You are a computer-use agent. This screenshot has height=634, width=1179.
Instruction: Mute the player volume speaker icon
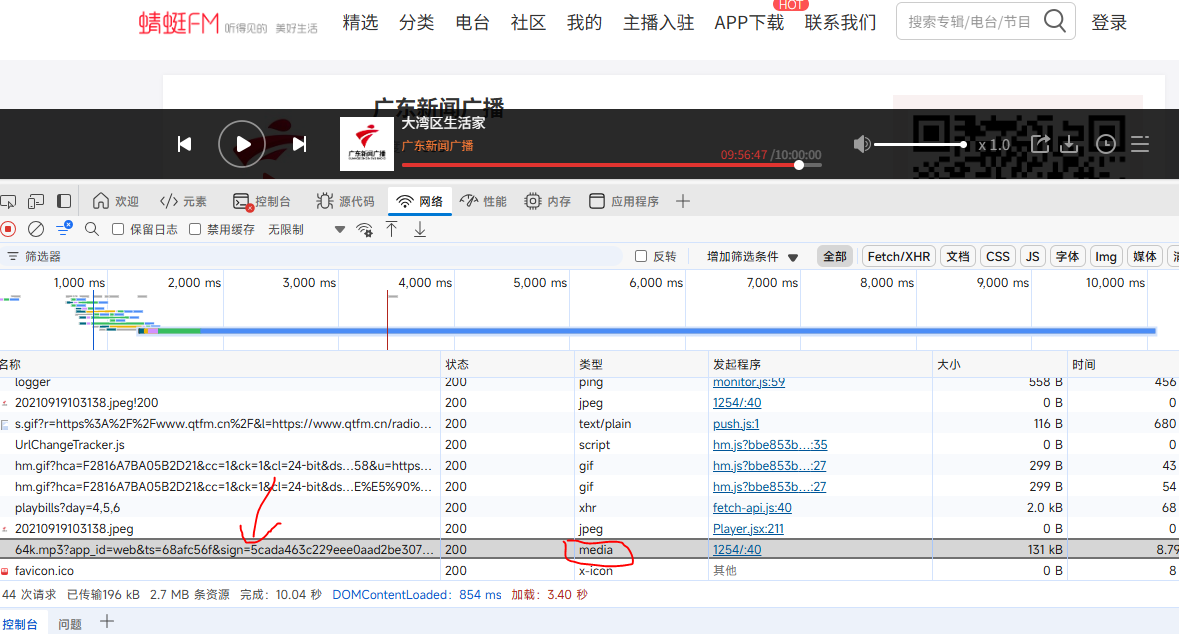861,145
